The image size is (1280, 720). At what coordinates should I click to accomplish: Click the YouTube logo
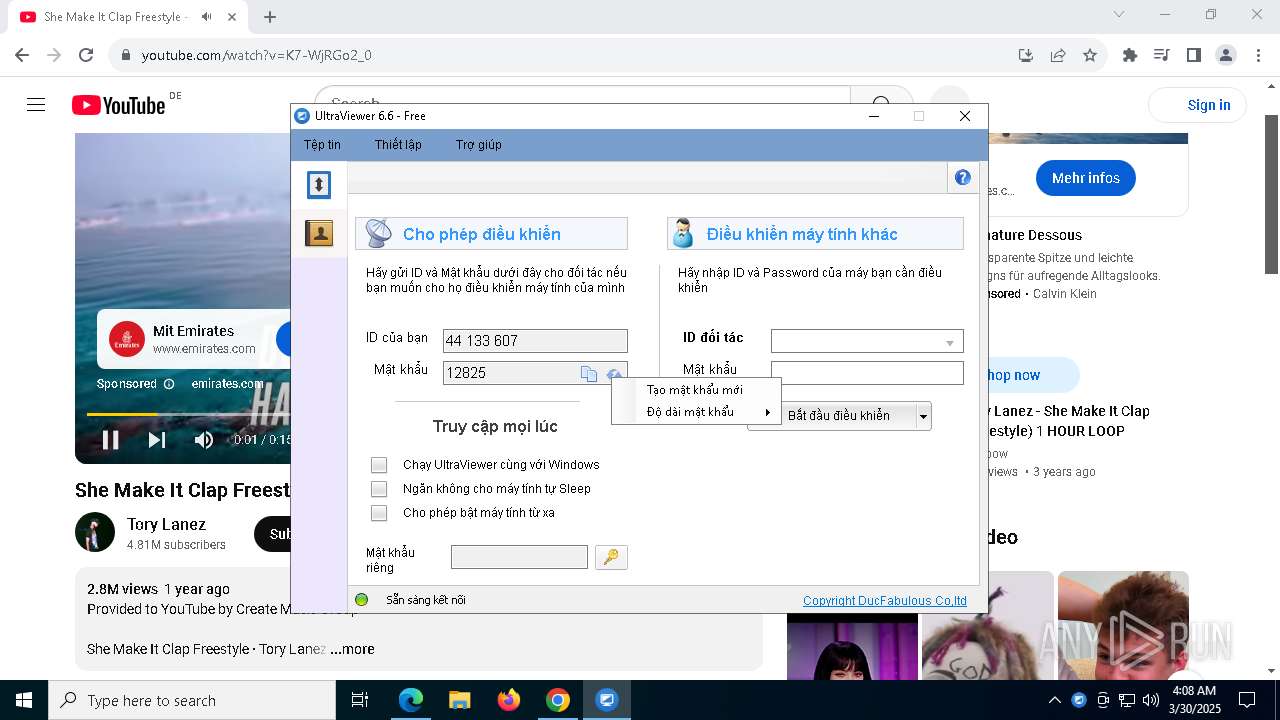pos(118,105)
